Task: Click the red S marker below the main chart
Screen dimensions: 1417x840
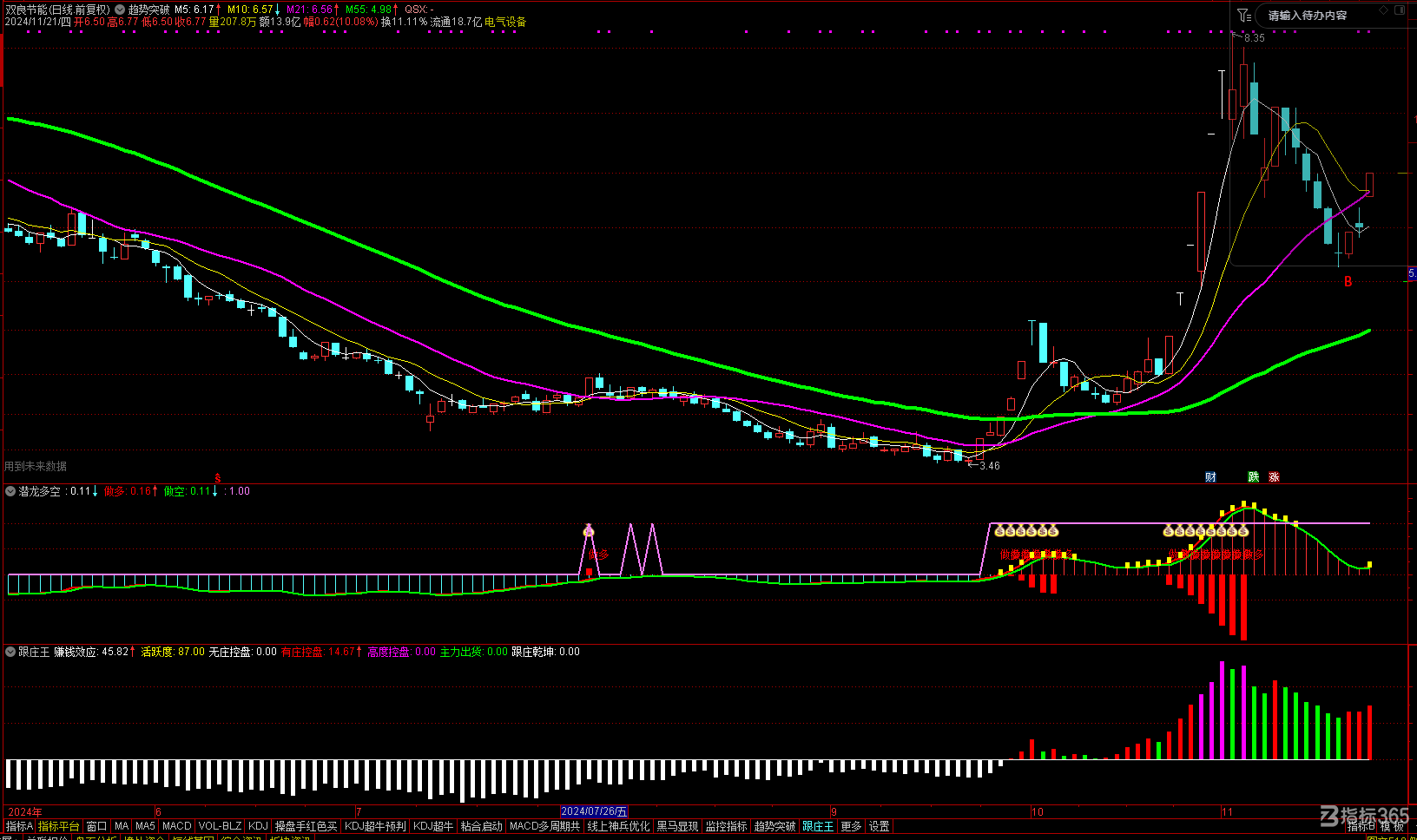Action: [218, 478]
